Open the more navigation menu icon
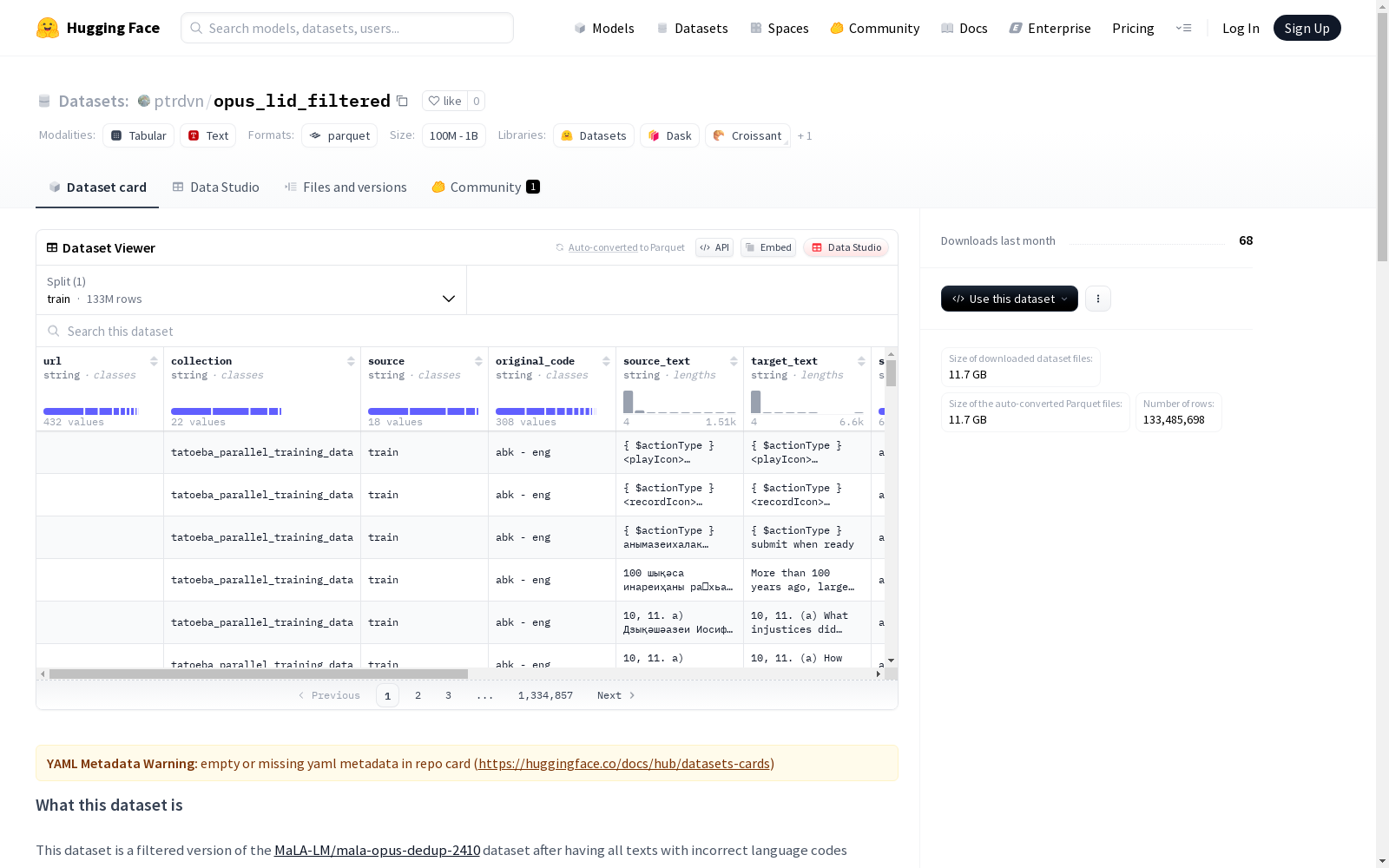 pos(1183,28)
